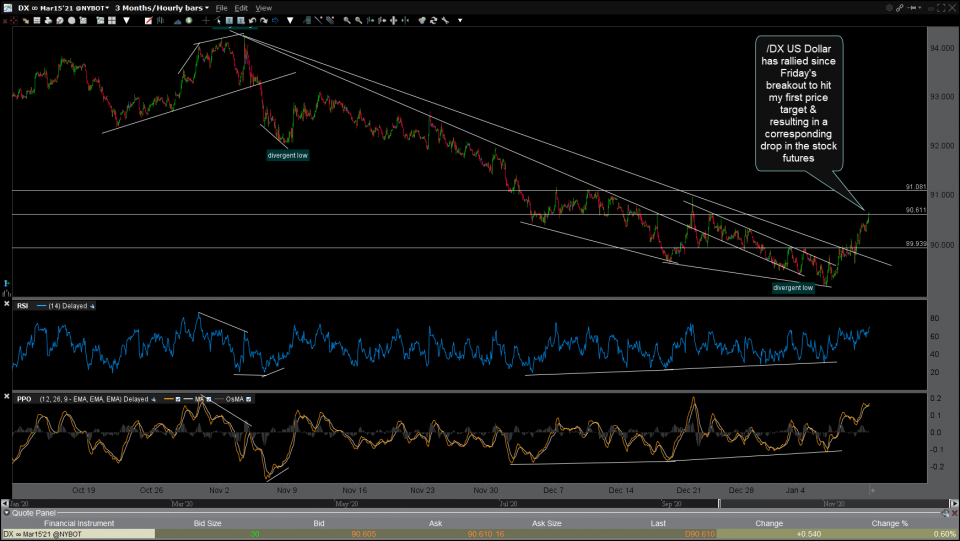Click the plus icon on the time axis

[x=872, y=490]
